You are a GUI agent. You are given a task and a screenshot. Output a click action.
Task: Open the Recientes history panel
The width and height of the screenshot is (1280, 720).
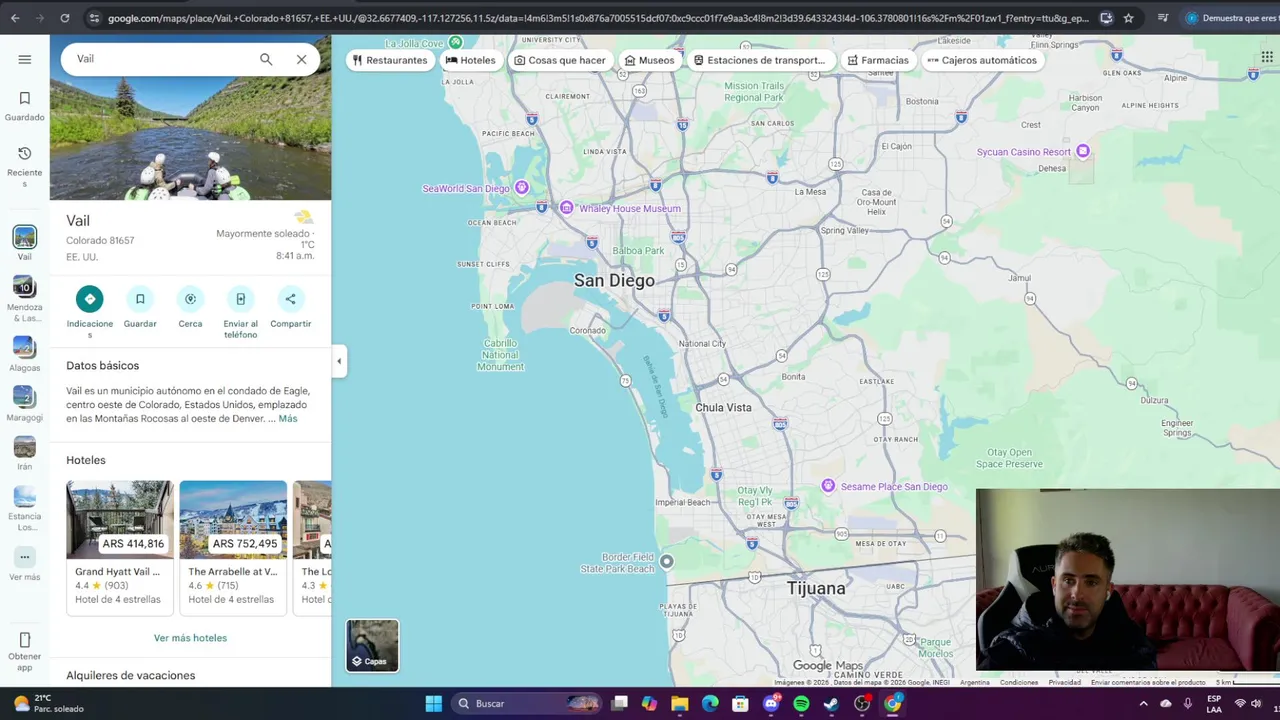pyautogui.click(x=24, y=166)
